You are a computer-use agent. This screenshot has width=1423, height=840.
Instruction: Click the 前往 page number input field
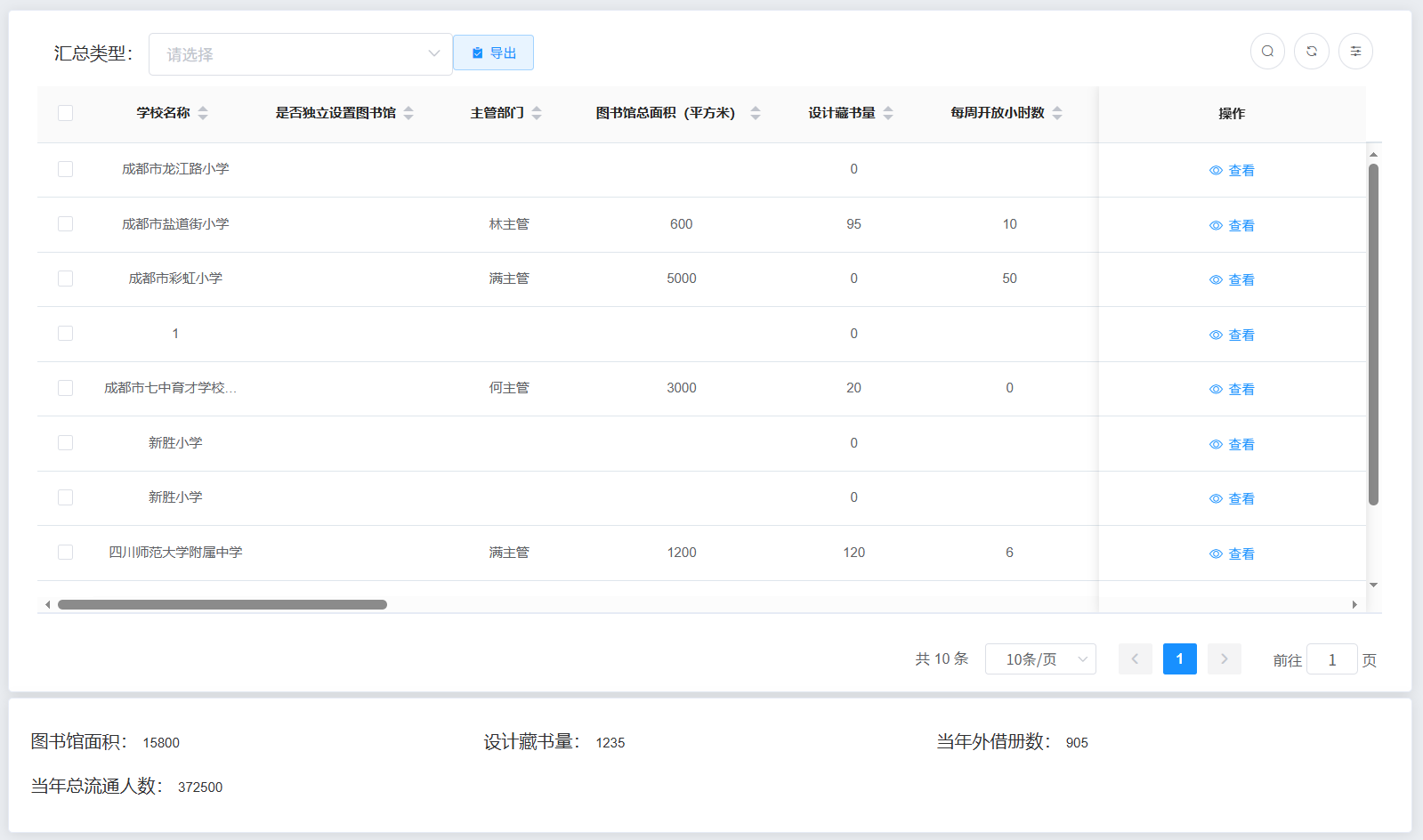(x=1331, y=660)
